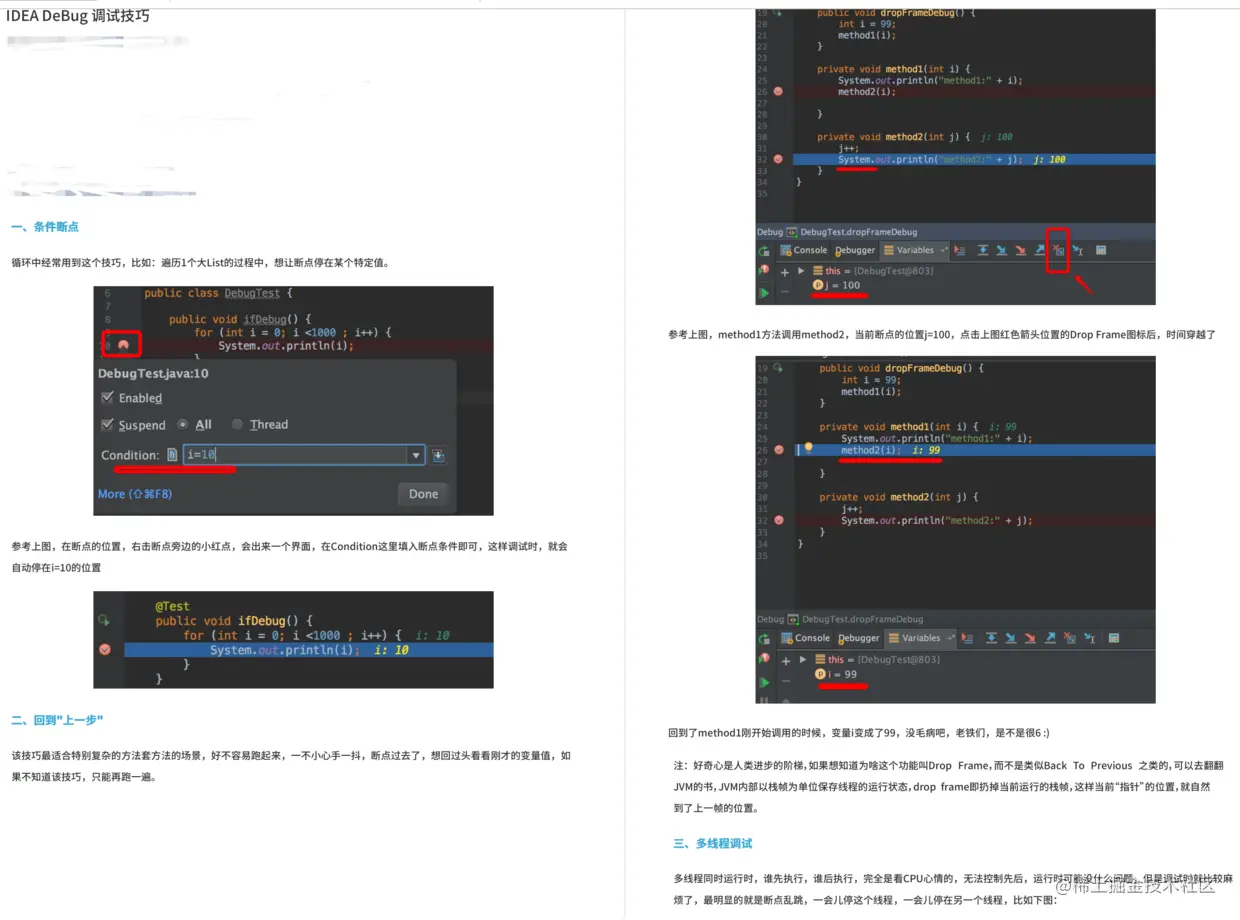1240x920 pixels.
Task: Expand the this = {DebugTest@803} node in j = 100 panel
Action: pyautogui.click(x=801, y=272)
